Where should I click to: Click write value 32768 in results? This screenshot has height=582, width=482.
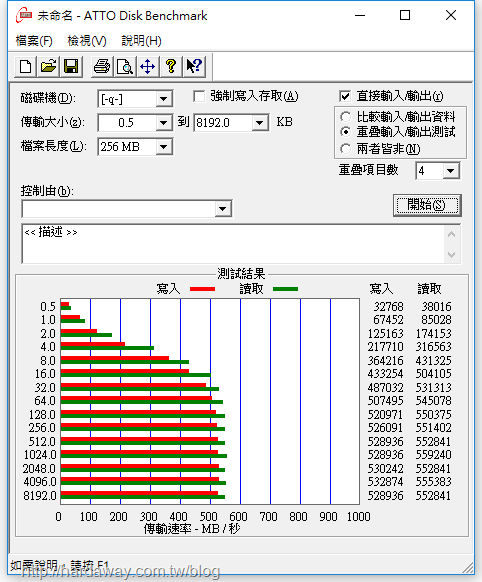click(x=388, y=307)
